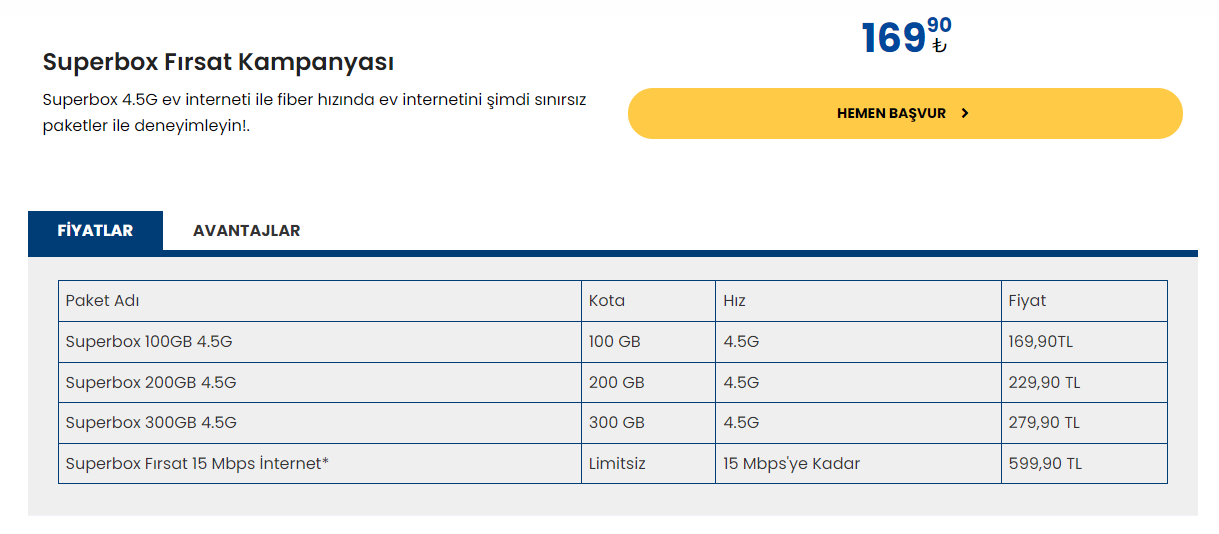The image size is (1219, 534).
Task: Click the Fiyat column header
Action: [1027, 301]
